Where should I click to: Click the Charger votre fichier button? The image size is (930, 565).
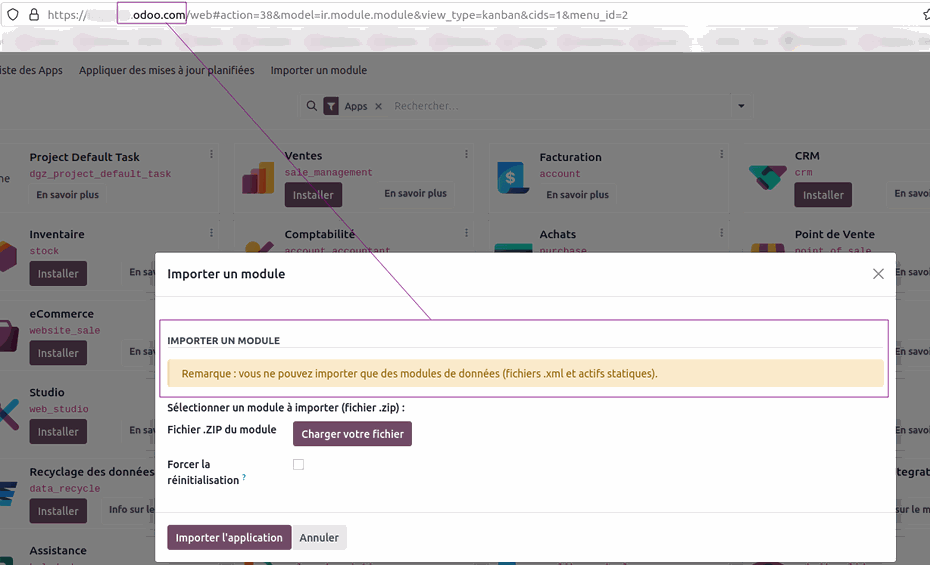[x=352, y=434]
